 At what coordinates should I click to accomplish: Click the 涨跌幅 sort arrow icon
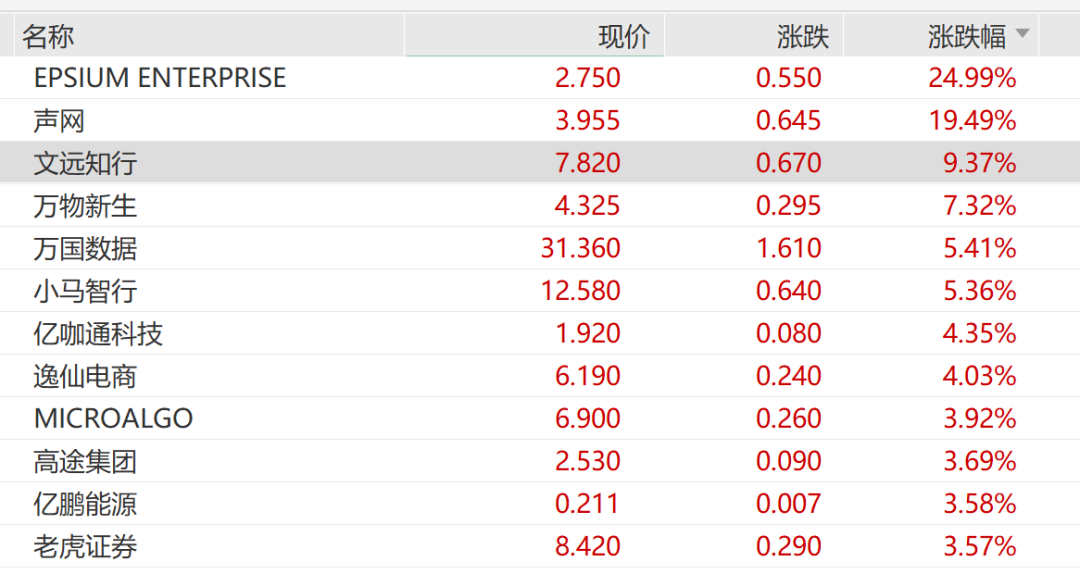(1022, 35)
